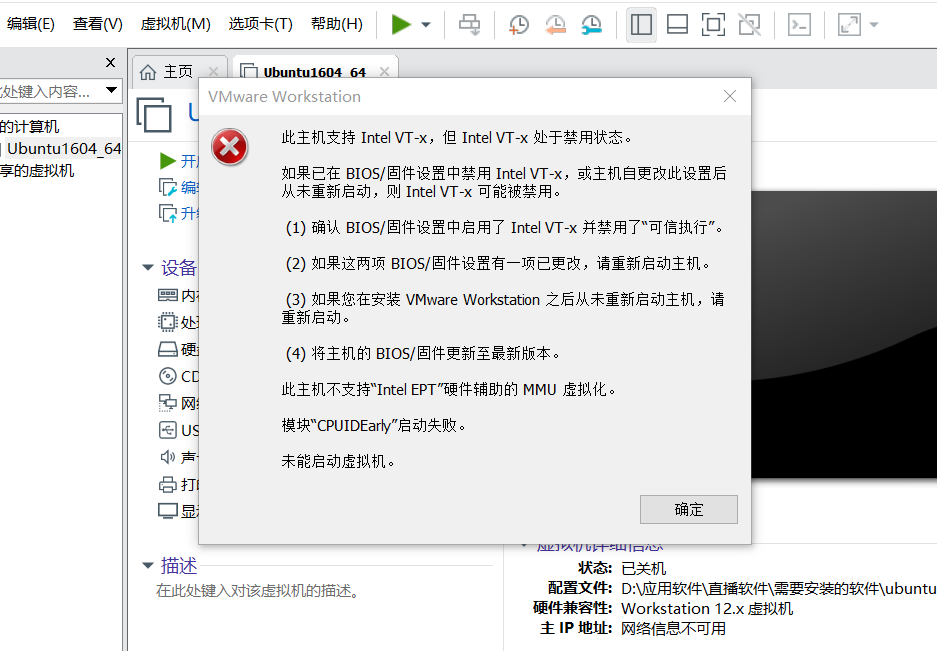Toggle the library sidebar view icon
This screenshot has height=651, width=937.
641,25
